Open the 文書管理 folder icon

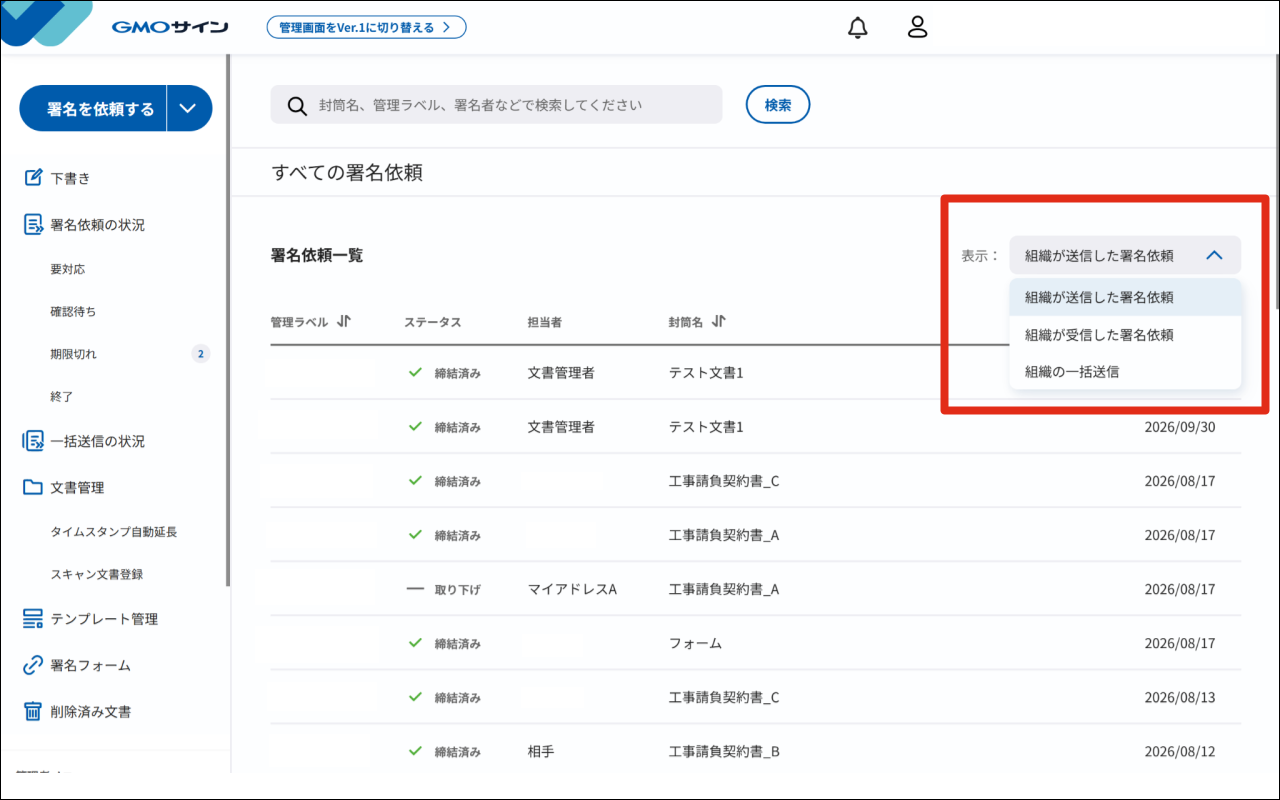tap(33, 488)
